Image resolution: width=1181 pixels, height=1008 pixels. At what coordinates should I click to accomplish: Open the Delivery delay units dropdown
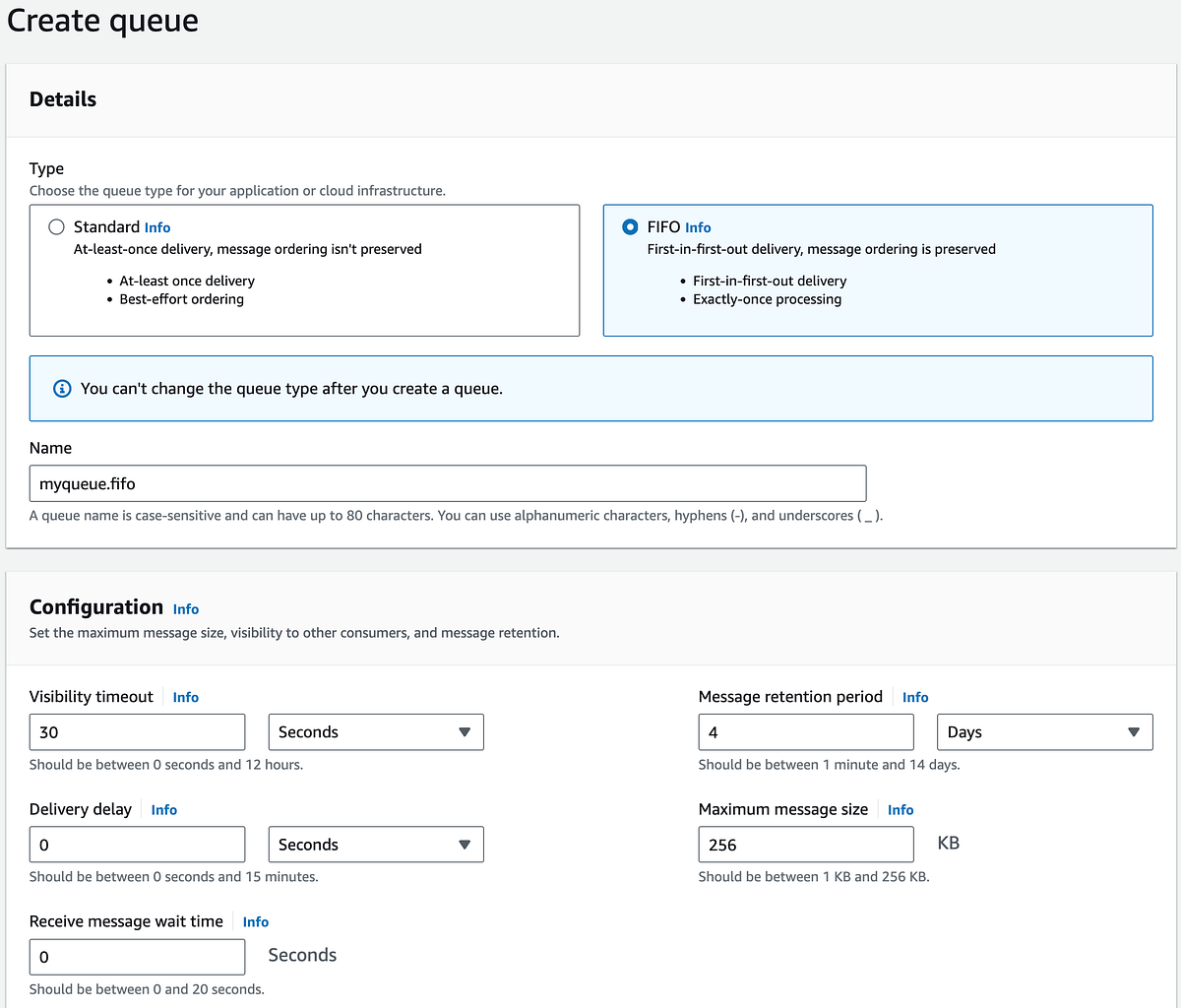(375, 844)
